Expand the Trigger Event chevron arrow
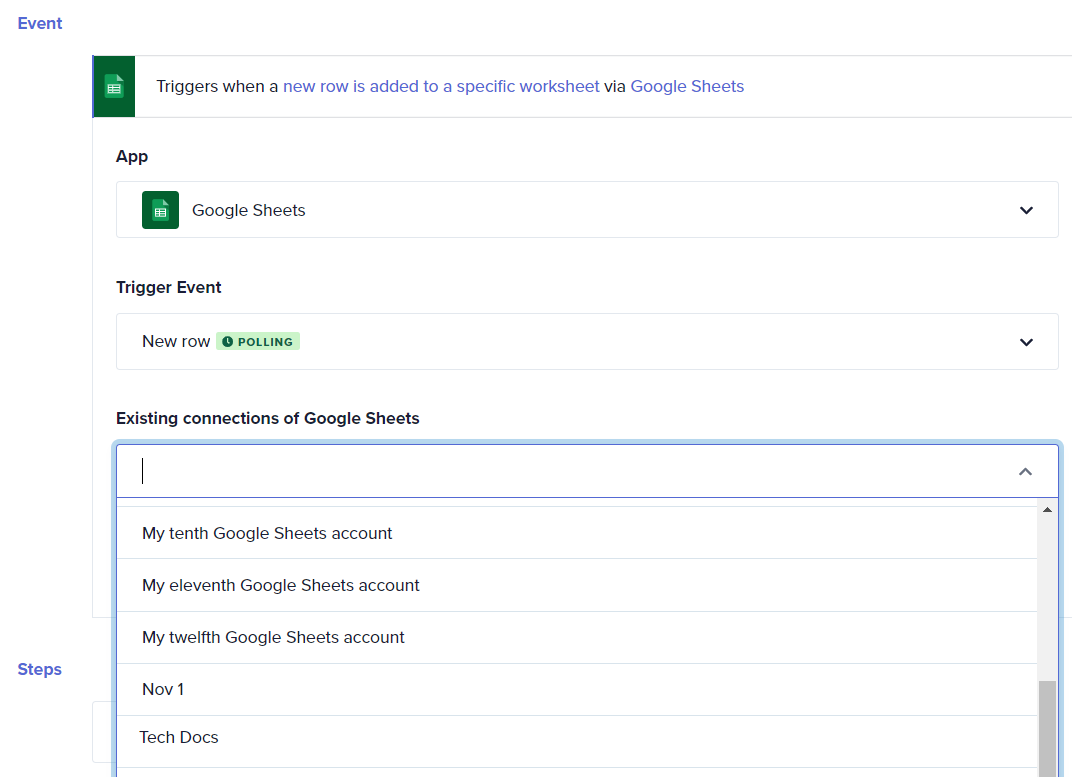Viewport: 1092px width, 777px height. click(x=1026, y=342)
